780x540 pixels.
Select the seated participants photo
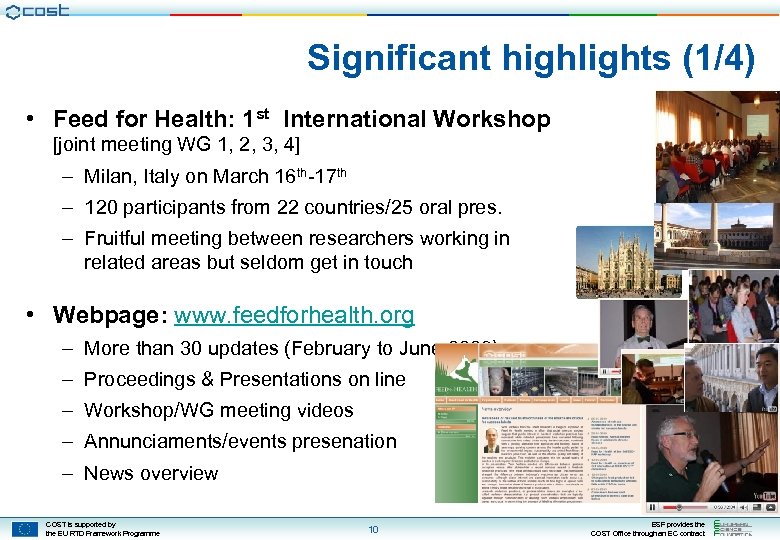[x=734, y=306]
